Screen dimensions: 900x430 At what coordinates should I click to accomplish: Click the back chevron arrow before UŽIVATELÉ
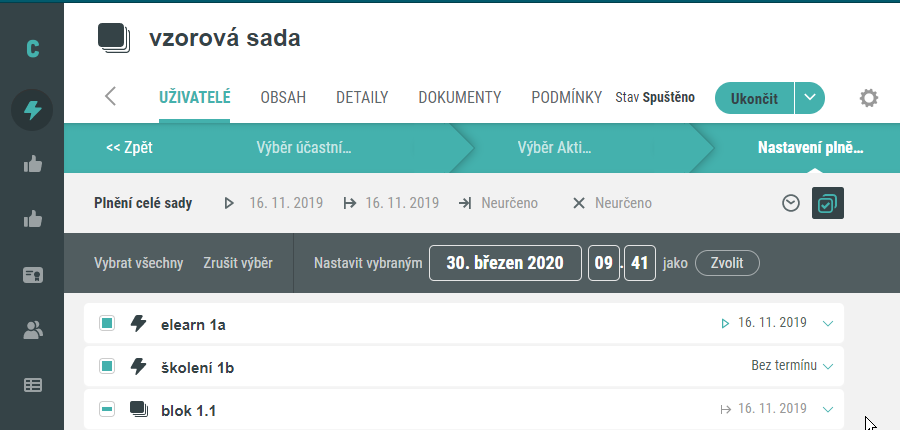[x=111, y=96]
